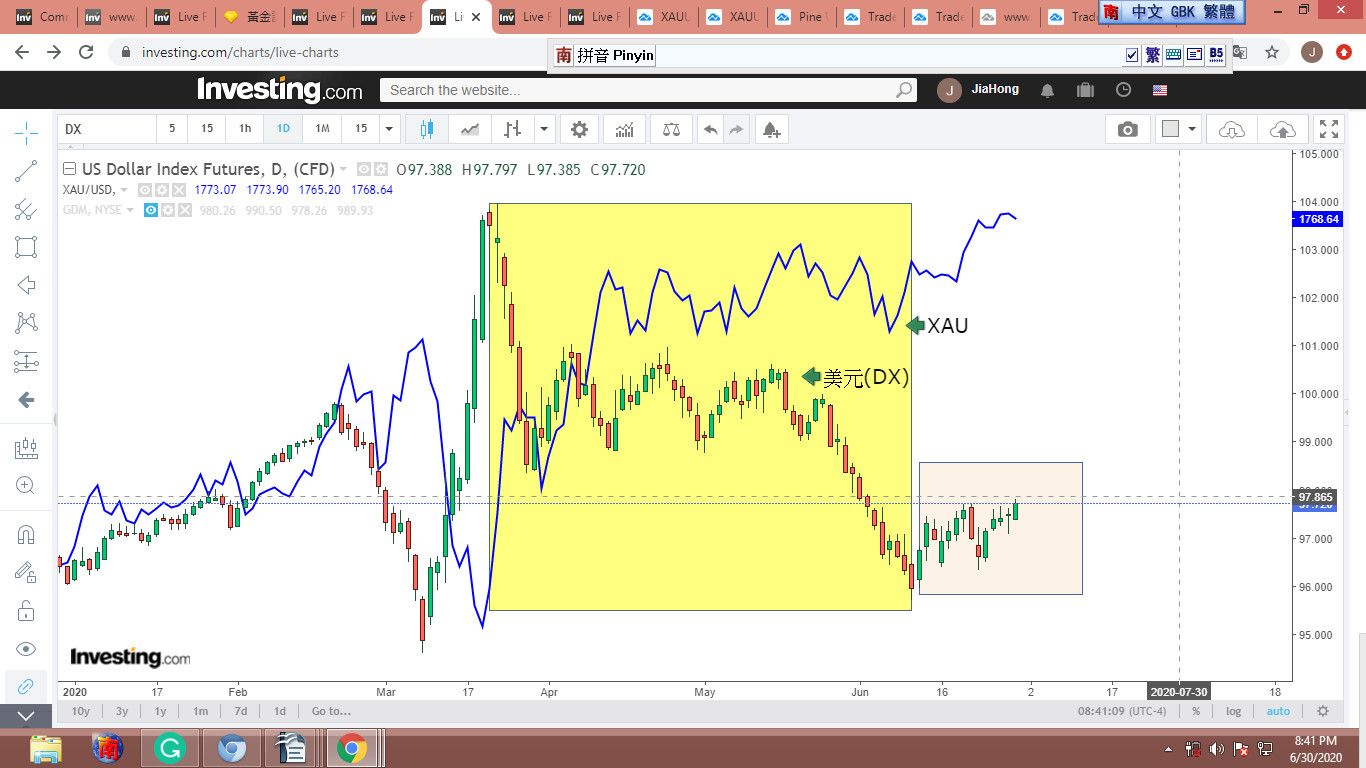Open settings for XAU/USD series
This screenshot has height=768, width=1366.
click(162, 190)
